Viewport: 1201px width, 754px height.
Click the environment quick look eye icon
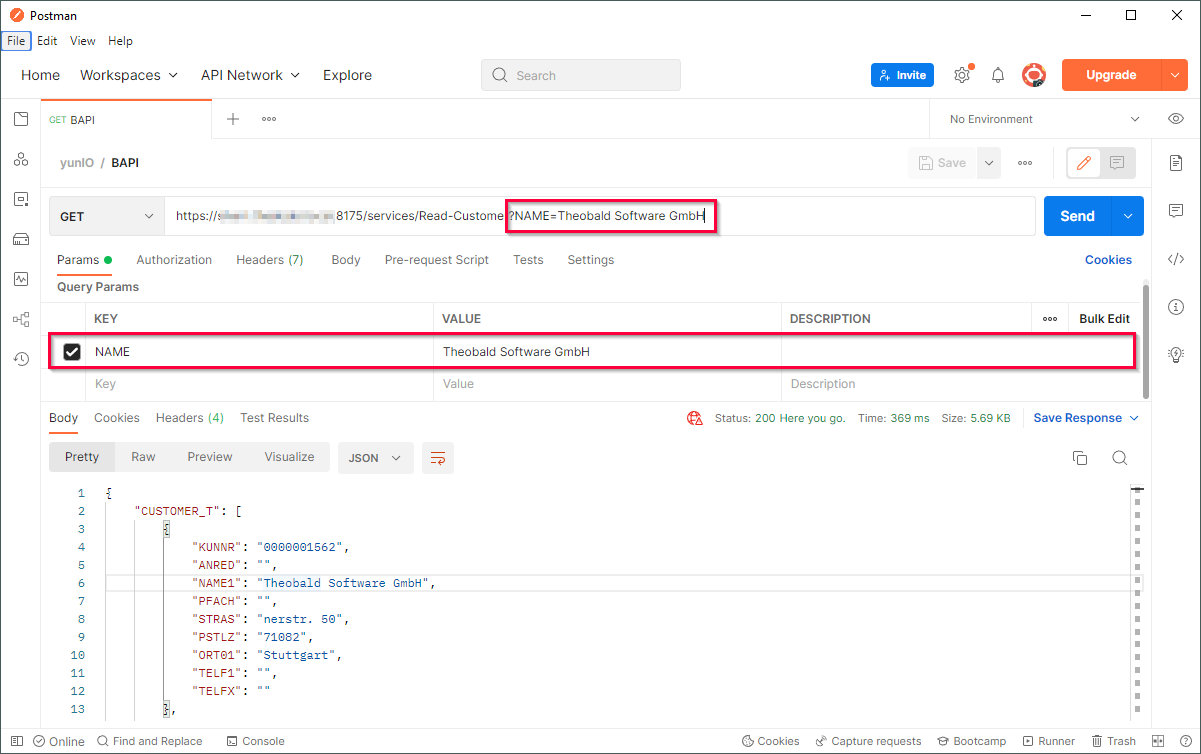point(1176,119)
